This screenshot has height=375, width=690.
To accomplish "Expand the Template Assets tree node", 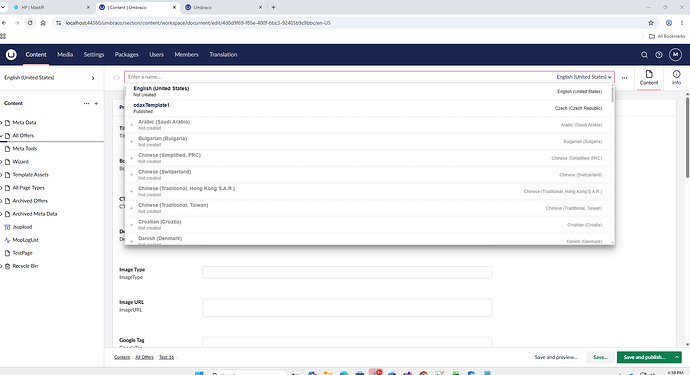I will (x=1, y=175).
